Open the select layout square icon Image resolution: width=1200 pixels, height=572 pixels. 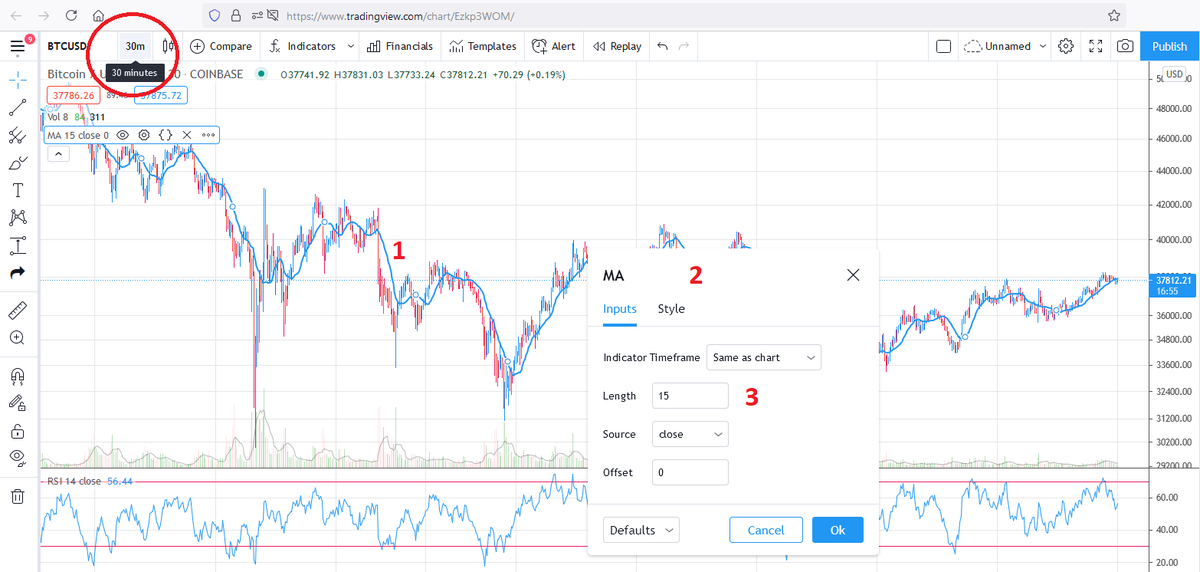click(x=943, y=46)
